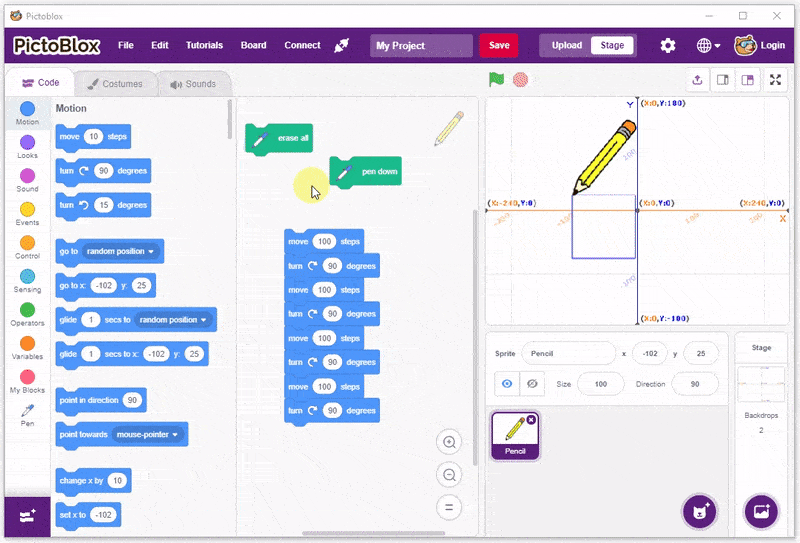
Task: Zoom in on the script workspace
Action: [449, 442]
